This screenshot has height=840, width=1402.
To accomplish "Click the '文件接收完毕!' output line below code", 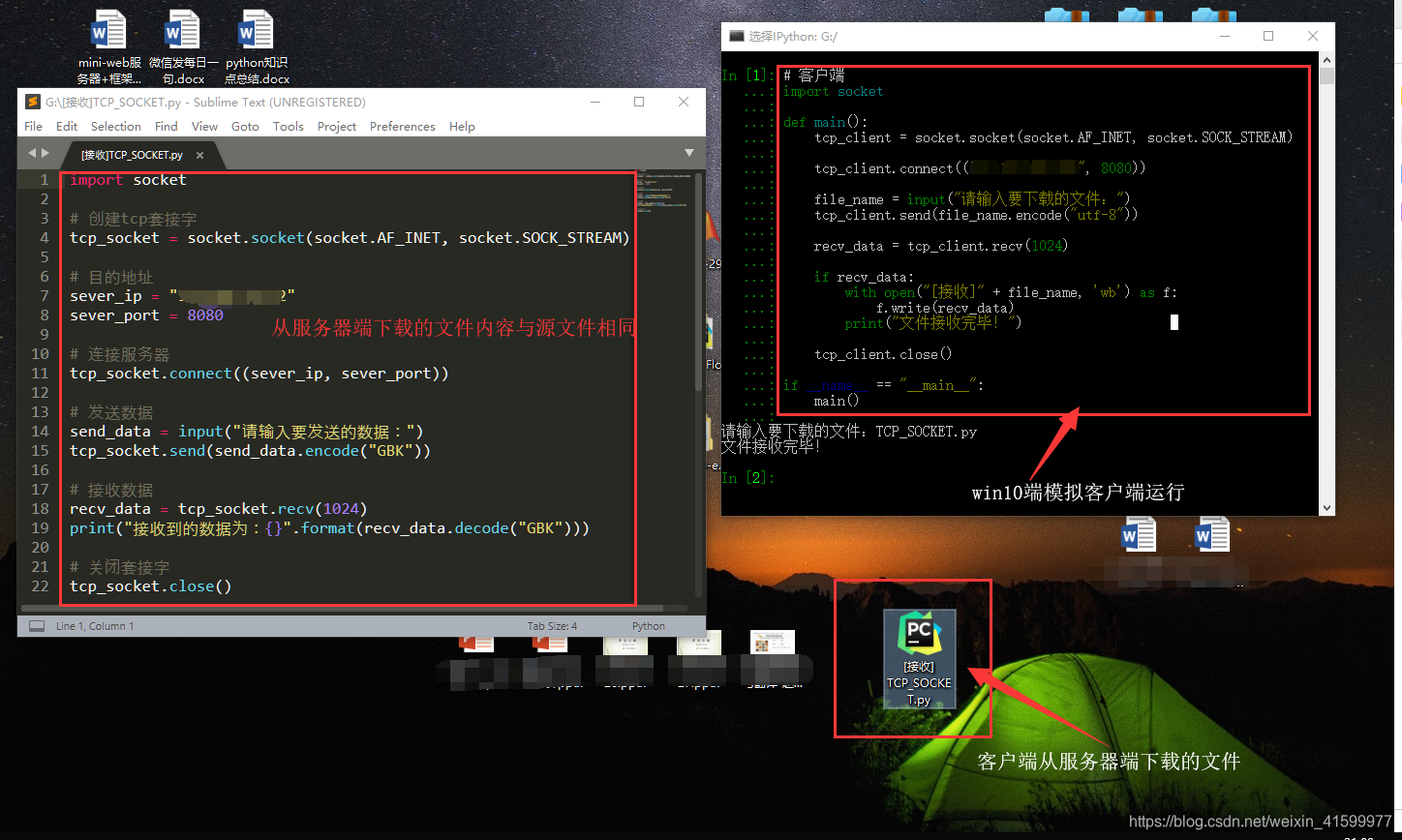I will [772, 447].
